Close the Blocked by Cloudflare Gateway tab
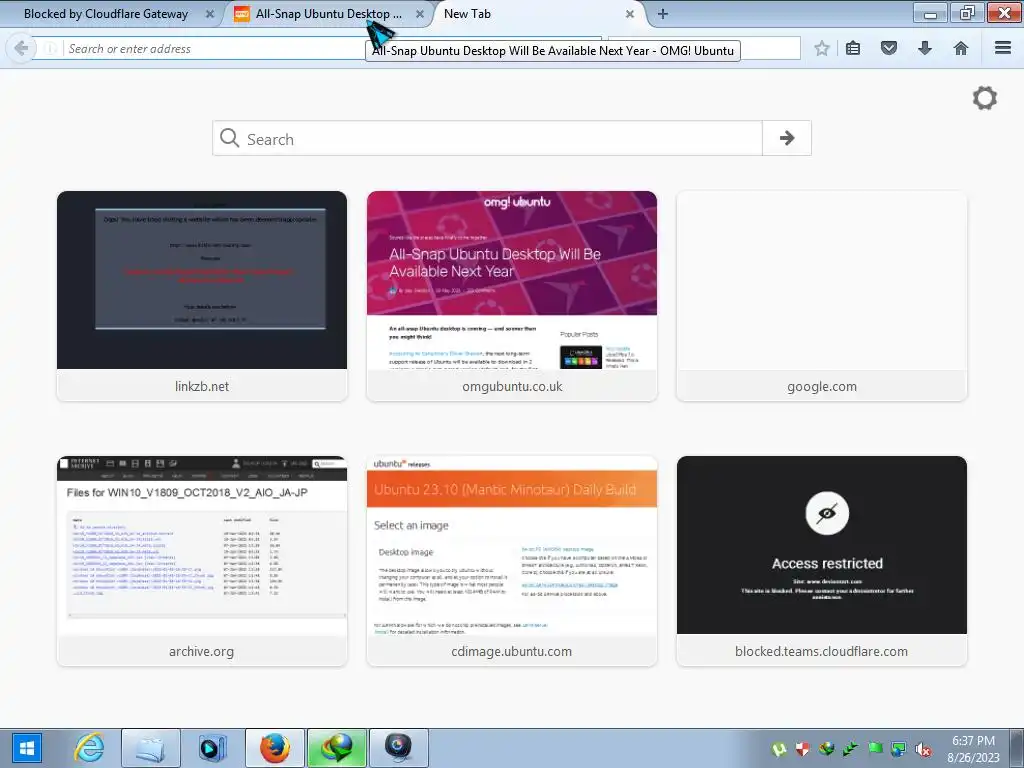1024x768 pixels. 210,14
